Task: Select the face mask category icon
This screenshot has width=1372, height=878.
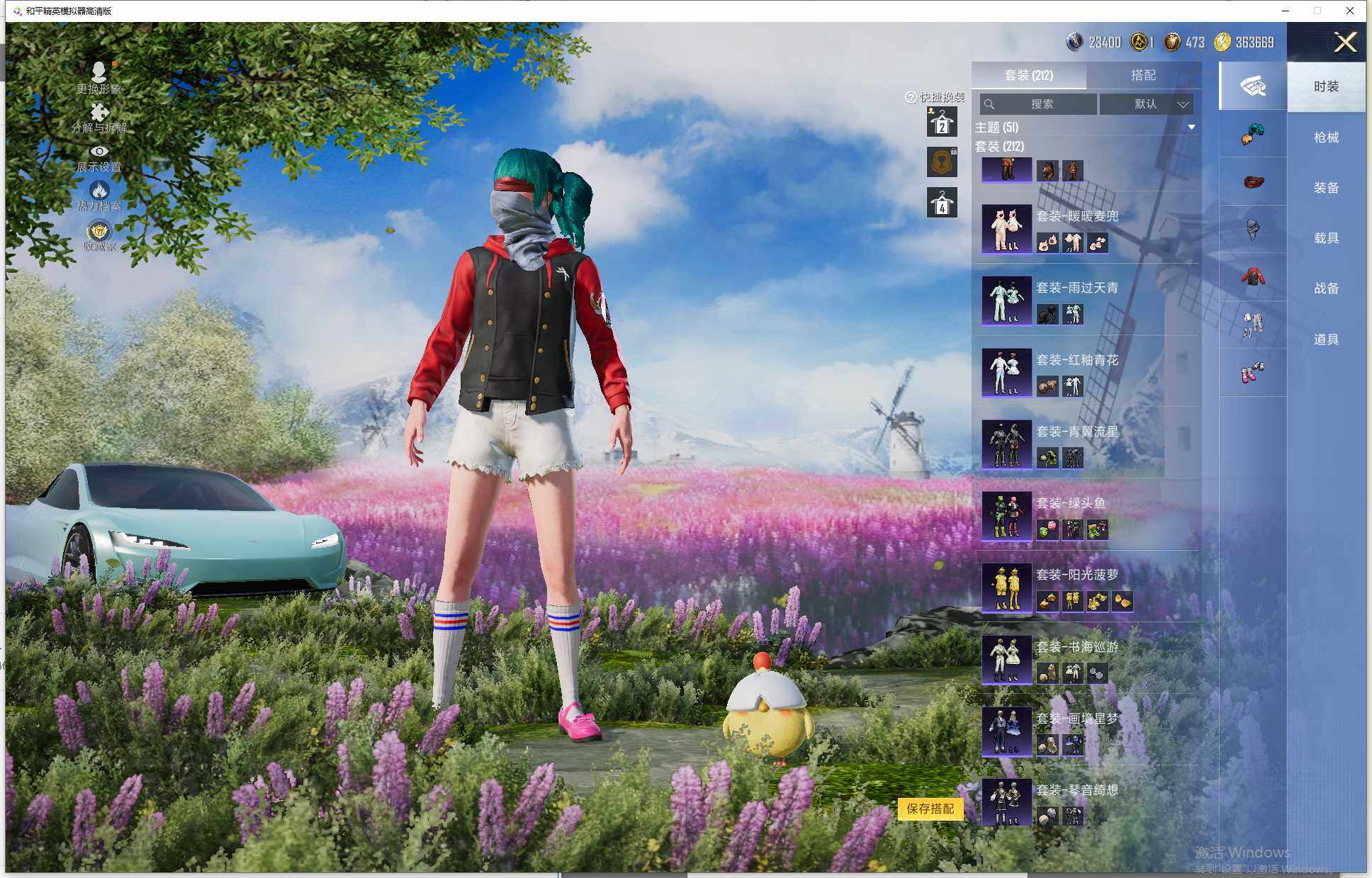Action: (1252, 229)
